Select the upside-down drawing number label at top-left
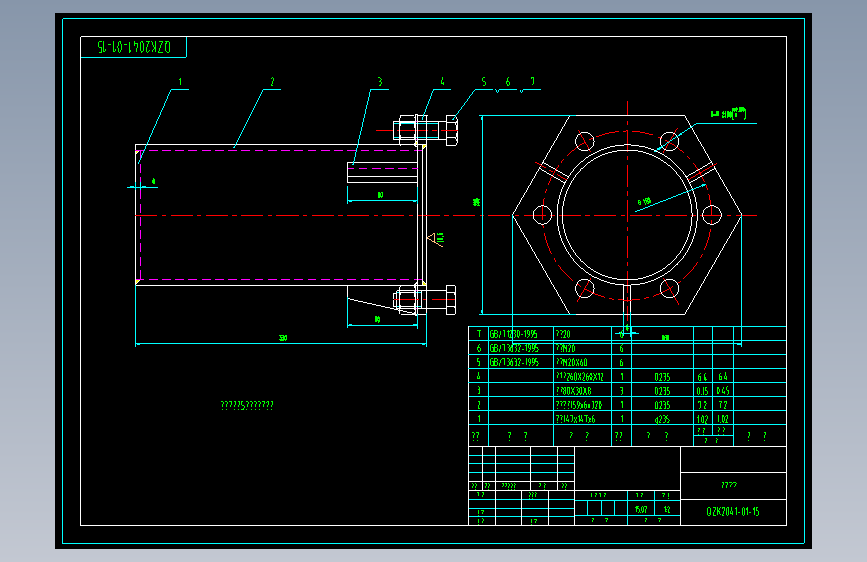The image size is (867, 562). [x=134, y=47]
